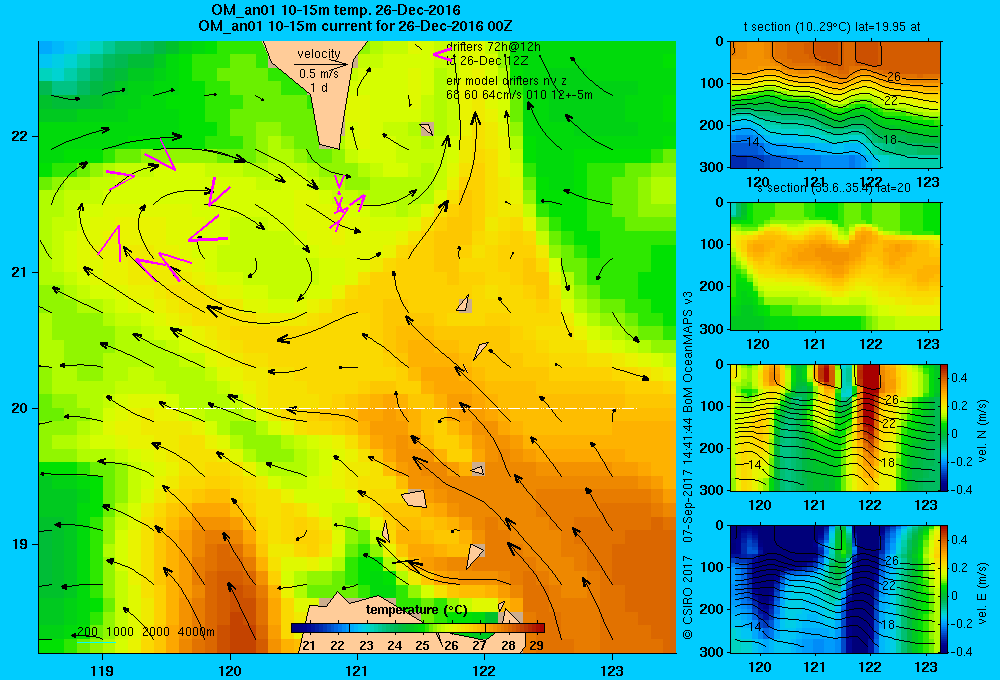
Task: Click the 'drifters 72h@12h' annotation
Action: click(494, 47)
